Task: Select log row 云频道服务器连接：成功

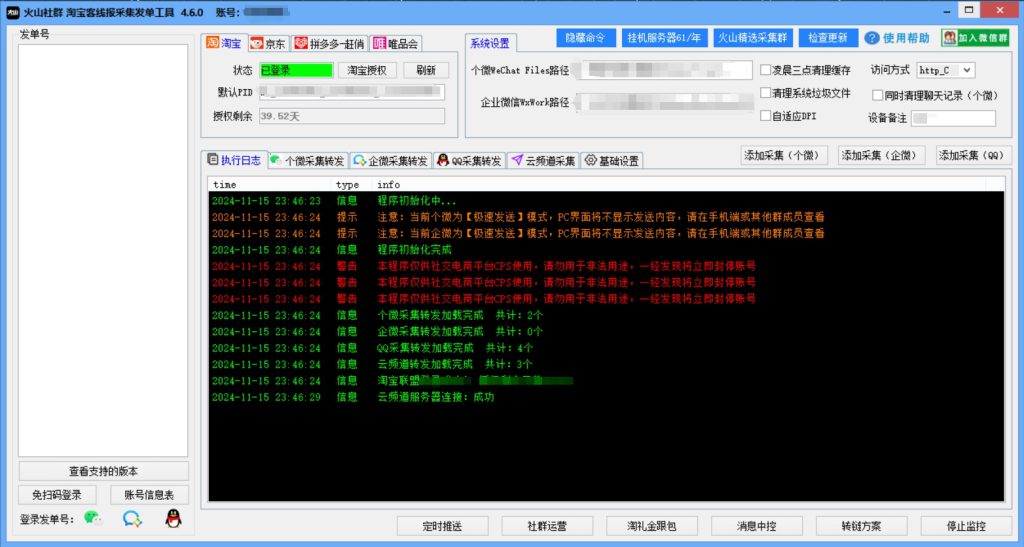Action: 606,397
